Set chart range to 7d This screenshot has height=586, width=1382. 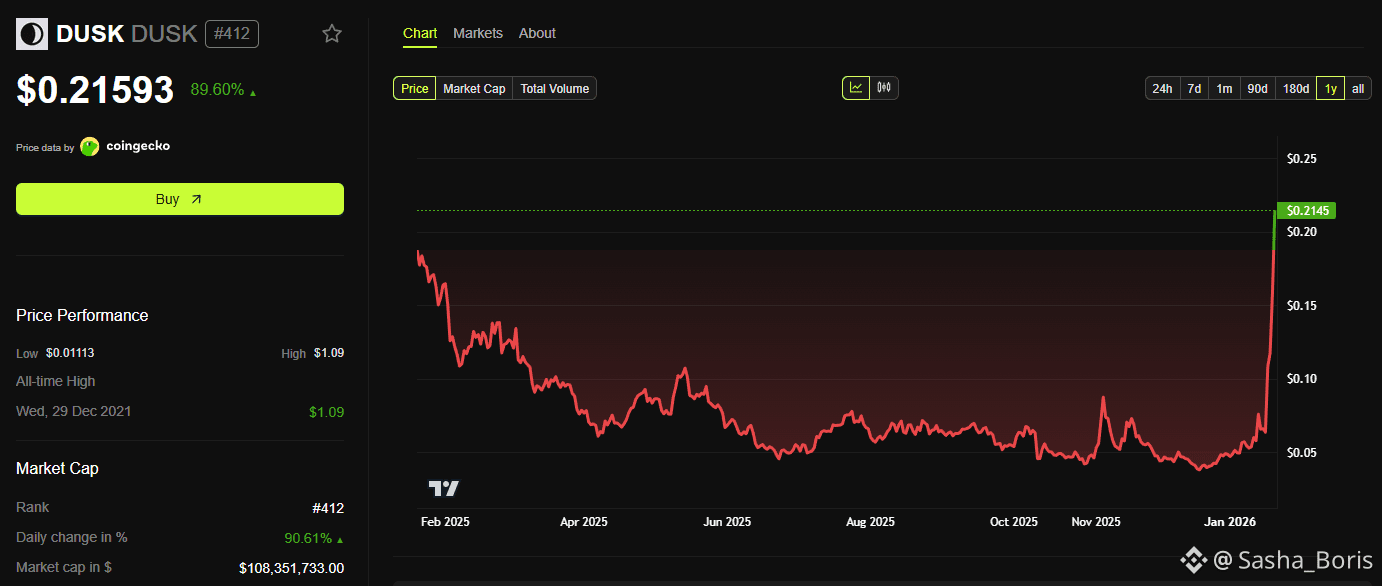pyautogui.click(x=1194, y=89)
